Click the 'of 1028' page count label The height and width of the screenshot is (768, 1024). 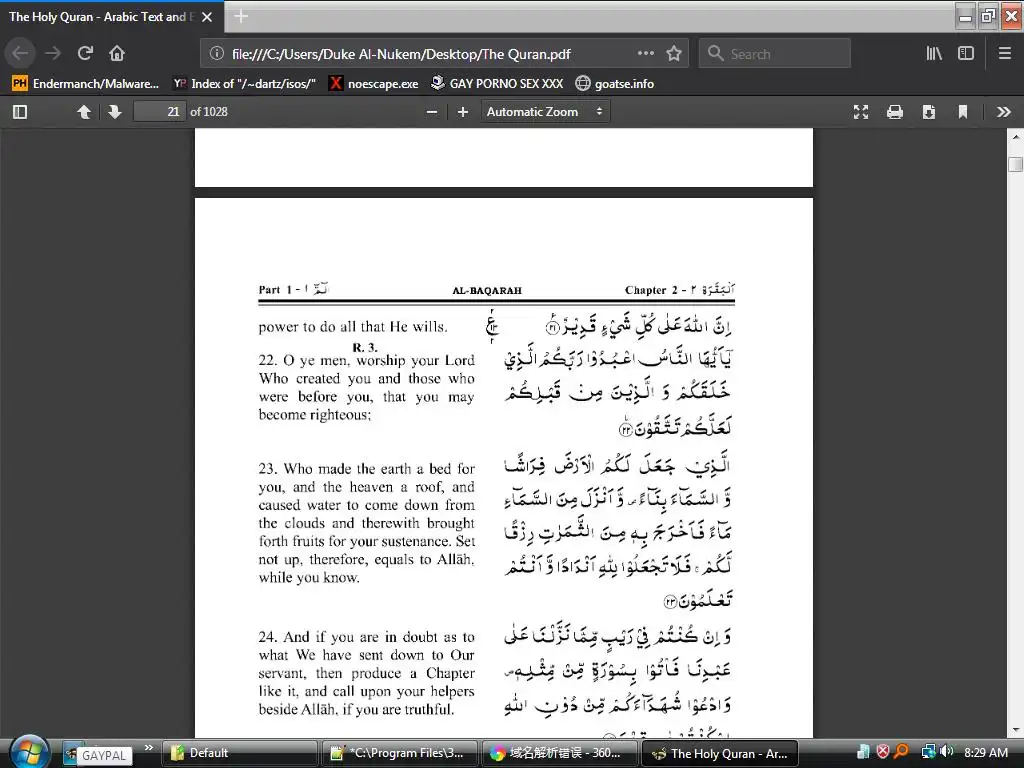point(209,112)
